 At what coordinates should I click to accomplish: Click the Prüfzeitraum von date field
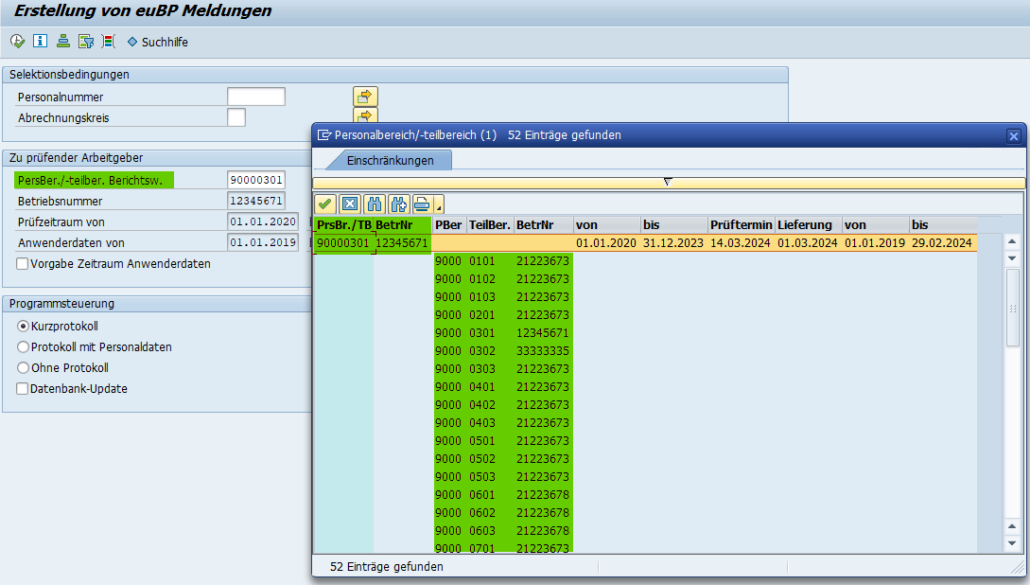pyautogui.click(x=263, y=222)
